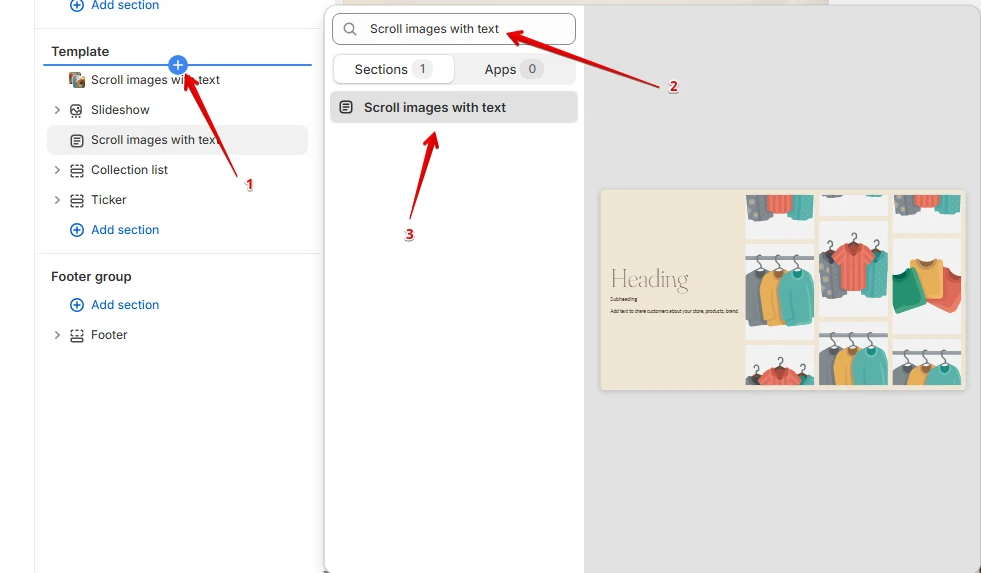Expand the Ticker section

[57, 200]
